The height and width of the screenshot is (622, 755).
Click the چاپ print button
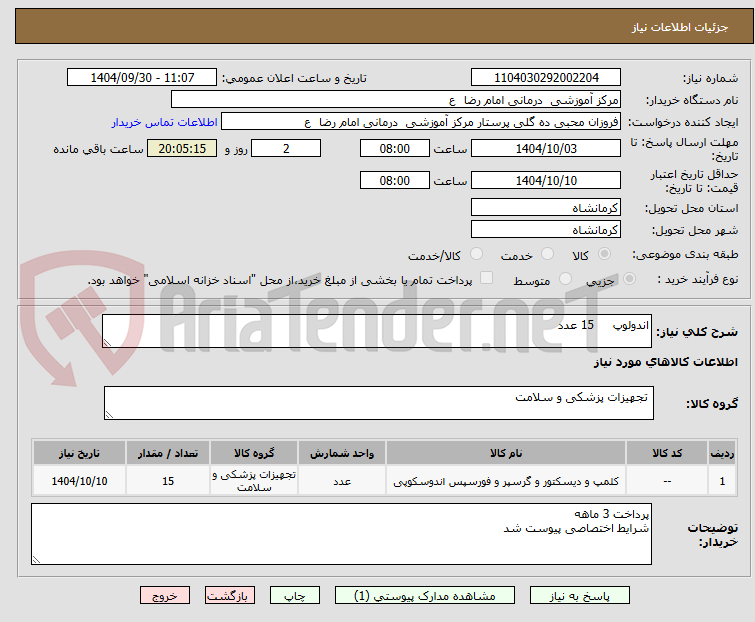[295, 596]
